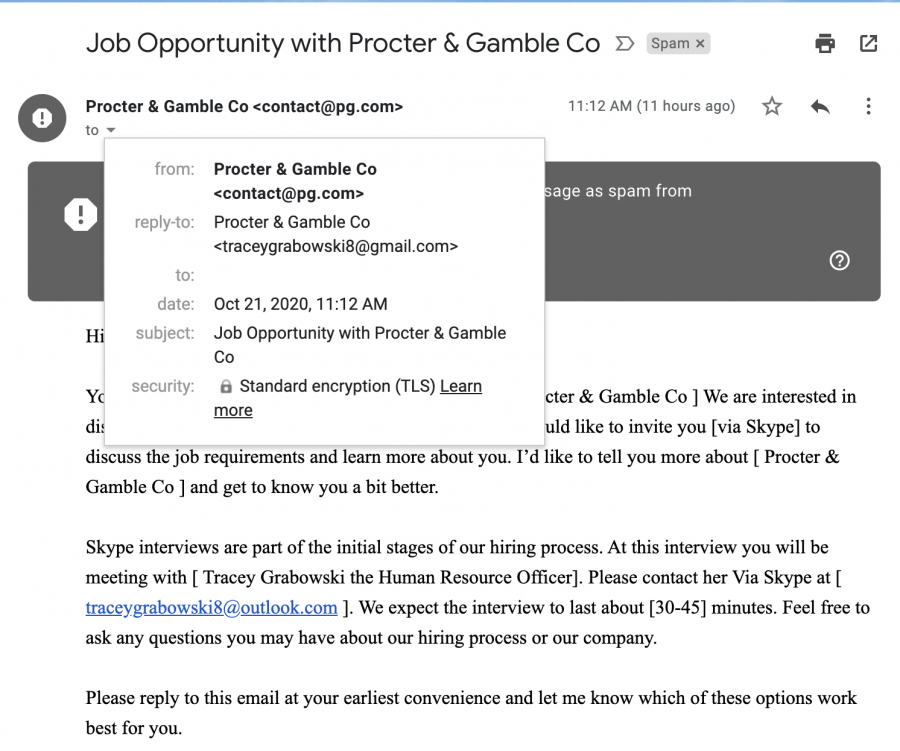Image resolution: width=900 pixels, height=751 pixels.
Task: Open the three-dot more options menu
Action: pos(868,106)
